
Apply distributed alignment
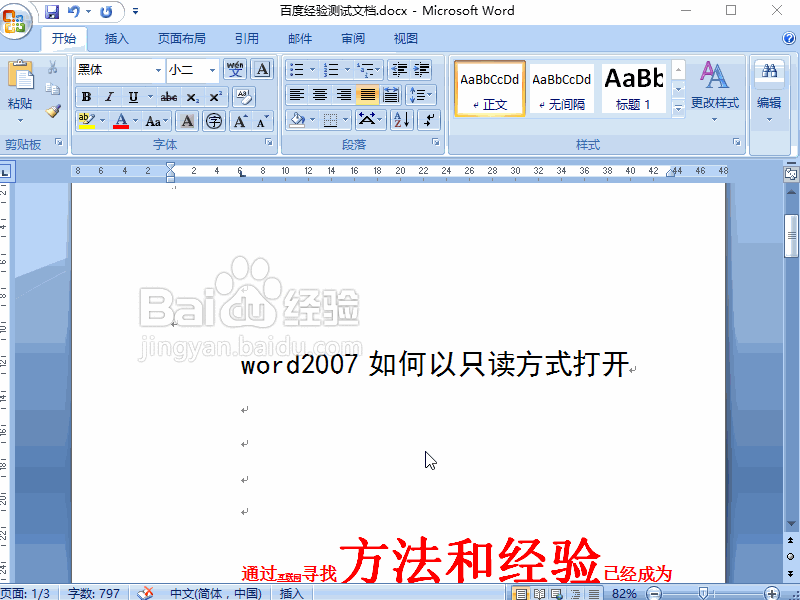click(391, 95)
